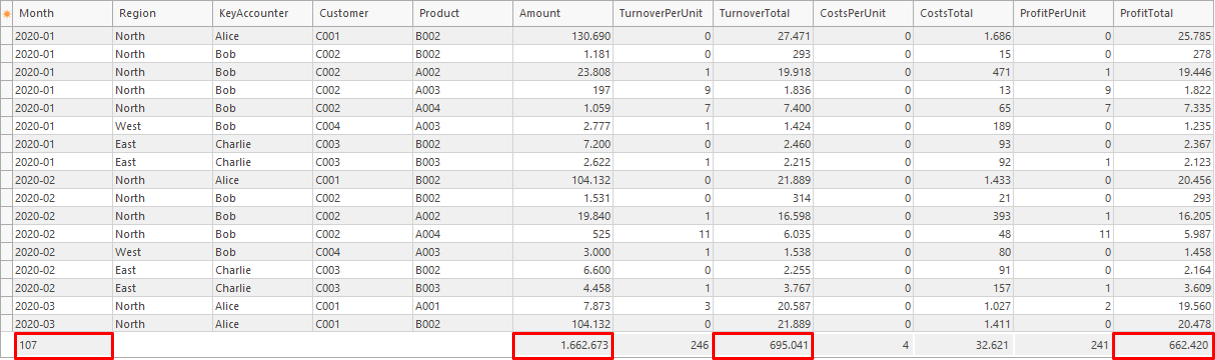Screen dimensions: 1215x360
Task: Click the ProfitTotal cell 5.987
Action: point(1163,233)
